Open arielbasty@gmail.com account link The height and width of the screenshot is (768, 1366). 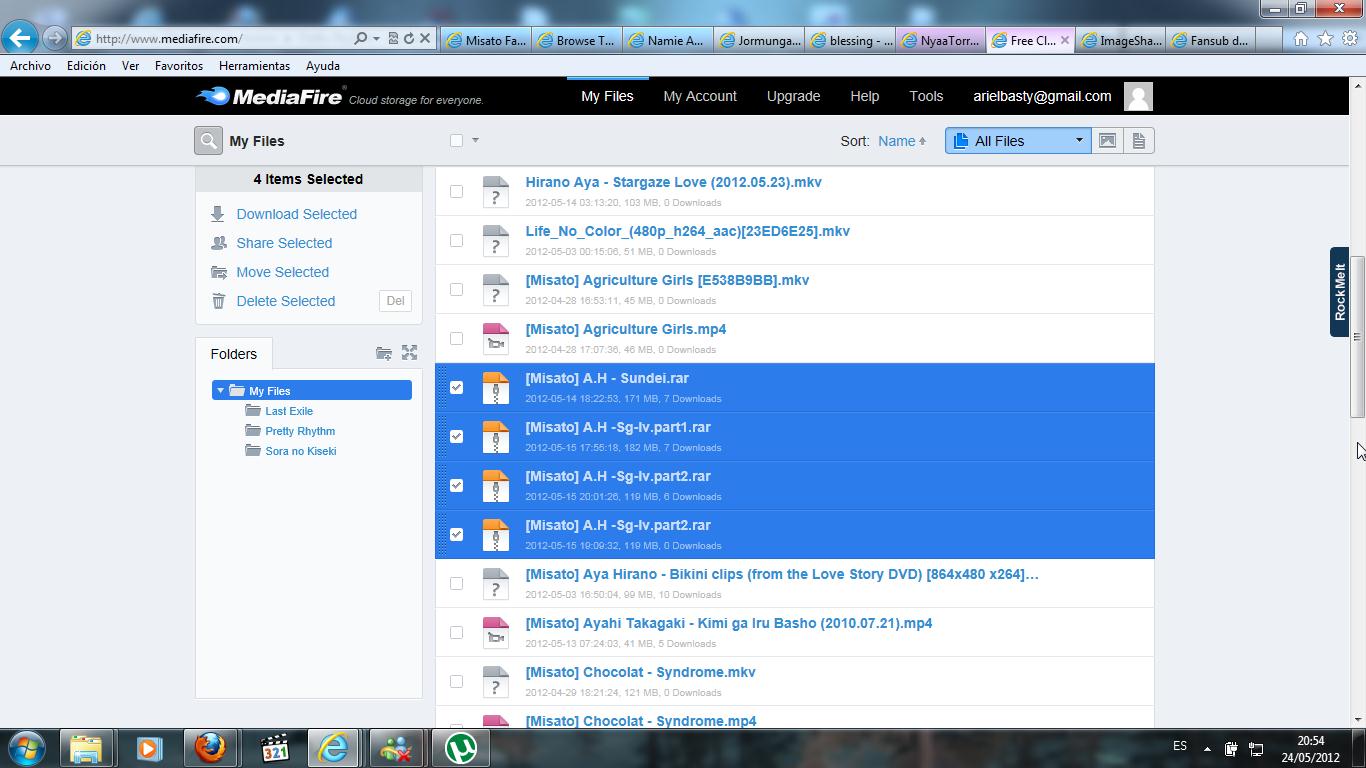[1042, 96]
